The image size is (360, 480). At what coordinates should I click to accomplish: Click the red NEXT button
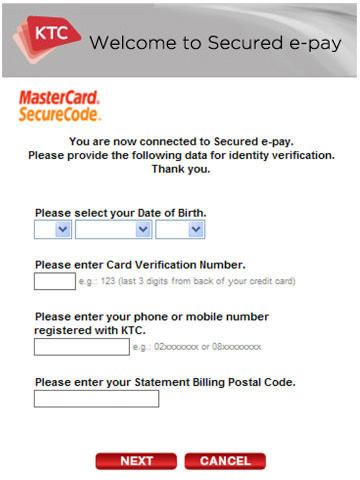136,461
